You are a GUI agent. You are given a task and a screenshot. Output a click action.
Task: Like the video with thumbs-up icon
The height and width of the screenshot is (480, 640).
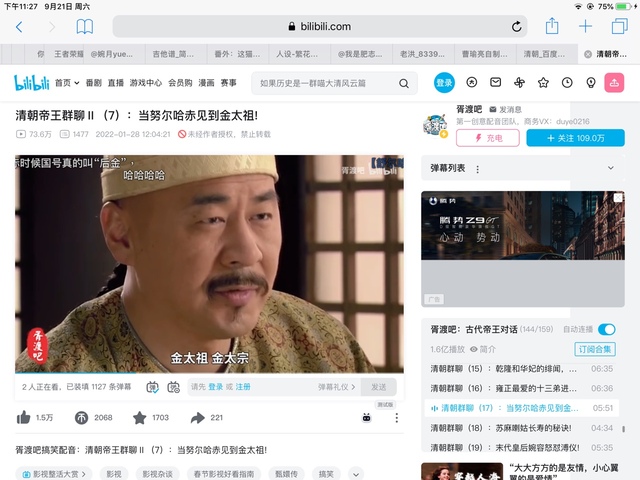(x=23, y=418)
